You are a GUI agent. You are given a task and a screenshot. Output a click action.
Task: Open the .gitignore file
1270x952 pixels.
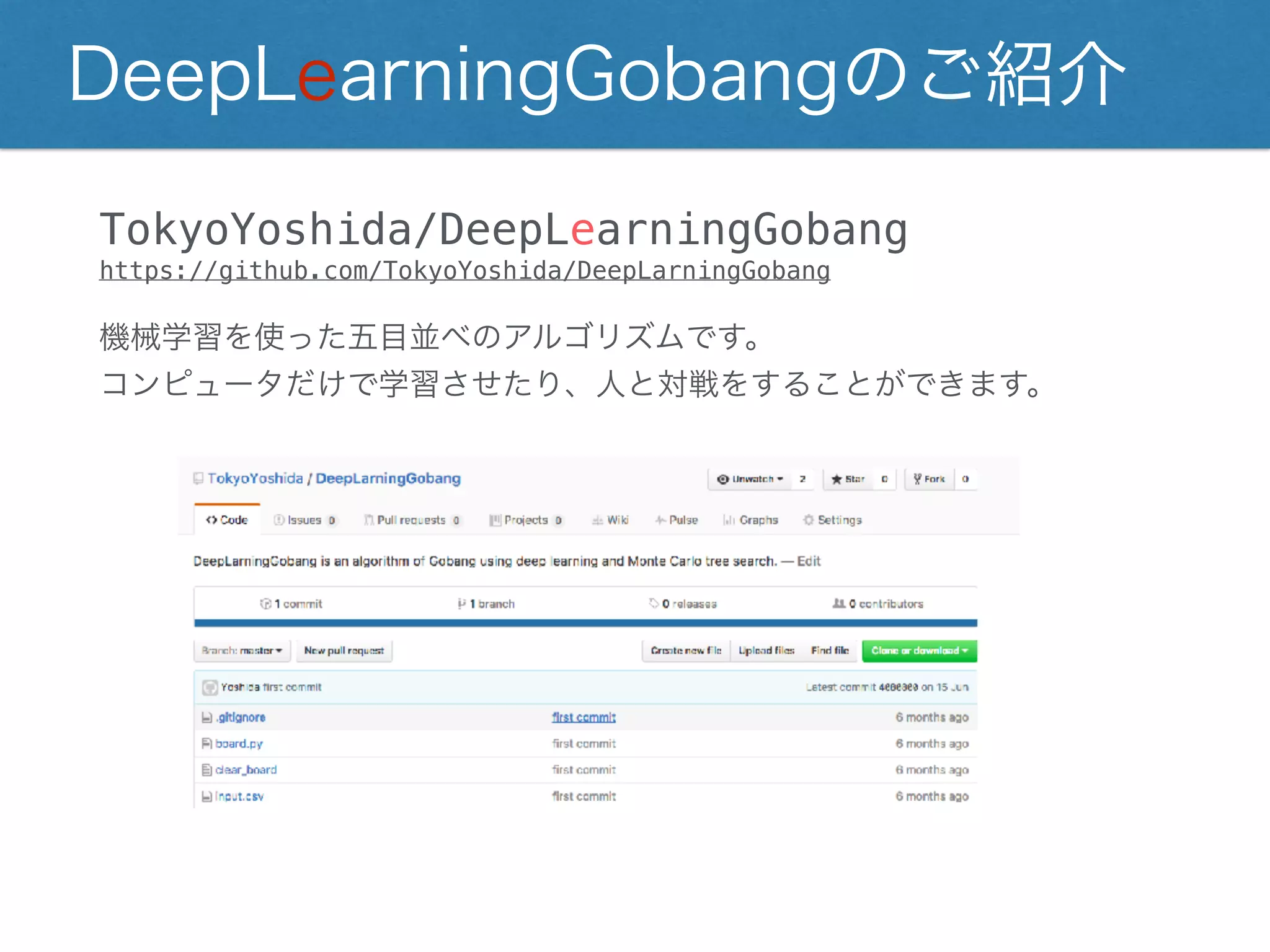(241, 717)
